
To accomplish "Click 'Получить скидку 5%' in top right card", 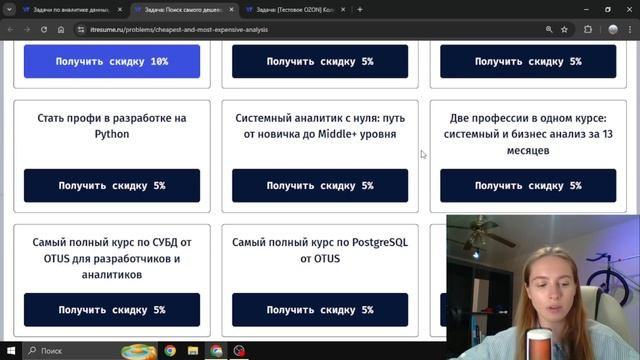I will [528, 61].
